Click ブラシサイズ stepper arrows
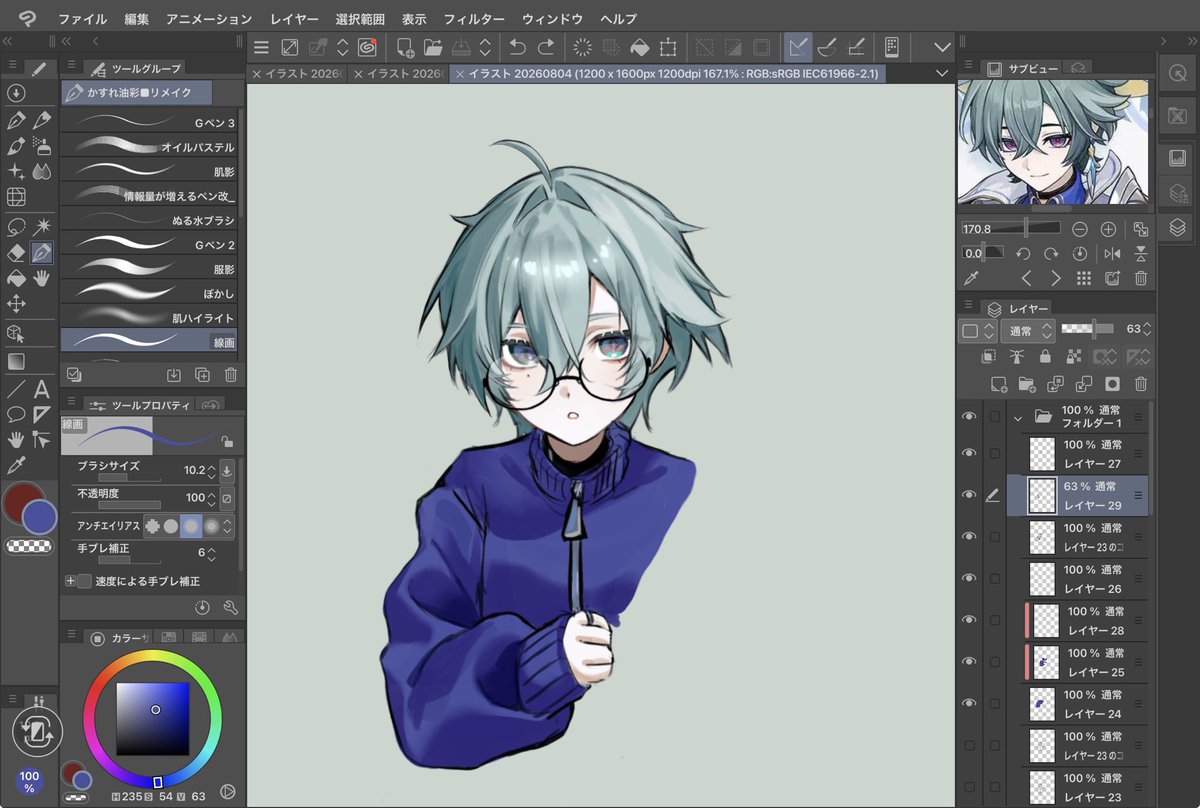 click(x=211, y=470)
